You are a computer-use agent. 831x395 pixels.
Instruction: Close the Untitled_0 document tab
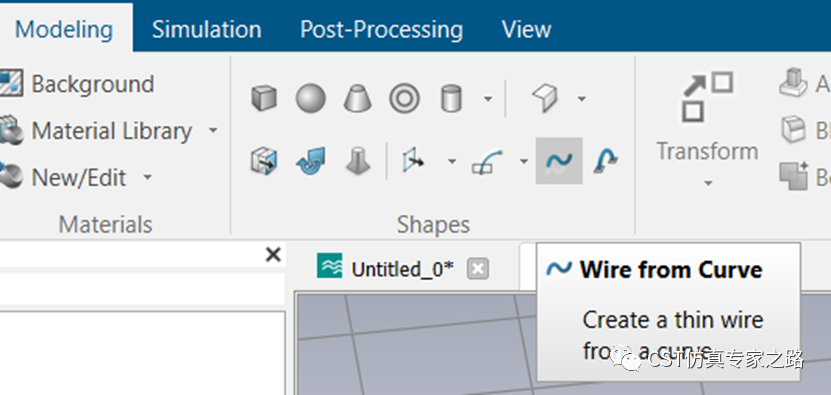tap(478, 269)
